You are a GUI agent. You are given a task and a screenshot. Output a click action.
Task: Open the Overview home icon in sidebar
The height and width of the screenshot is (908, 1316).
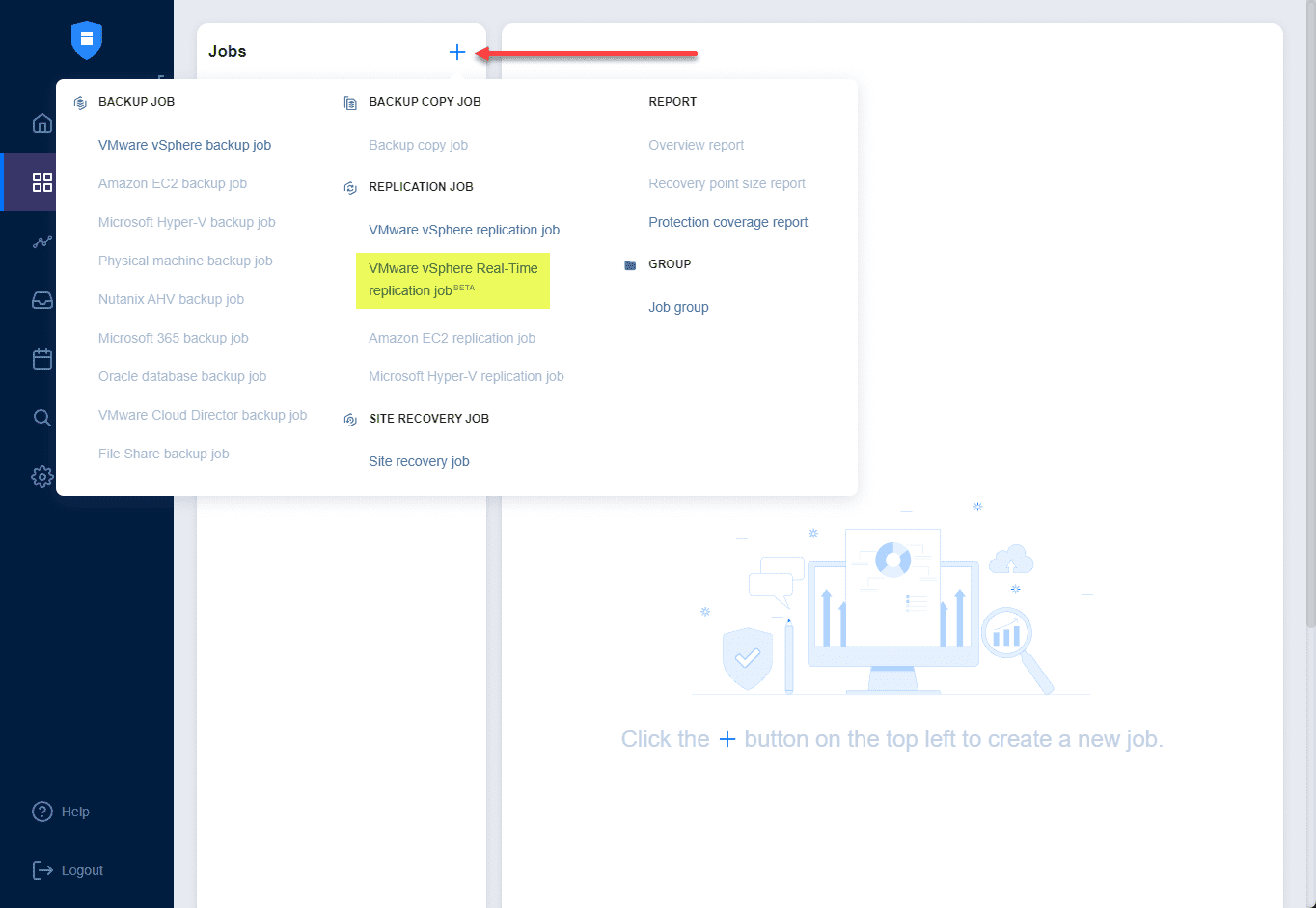tap(42, 123)
